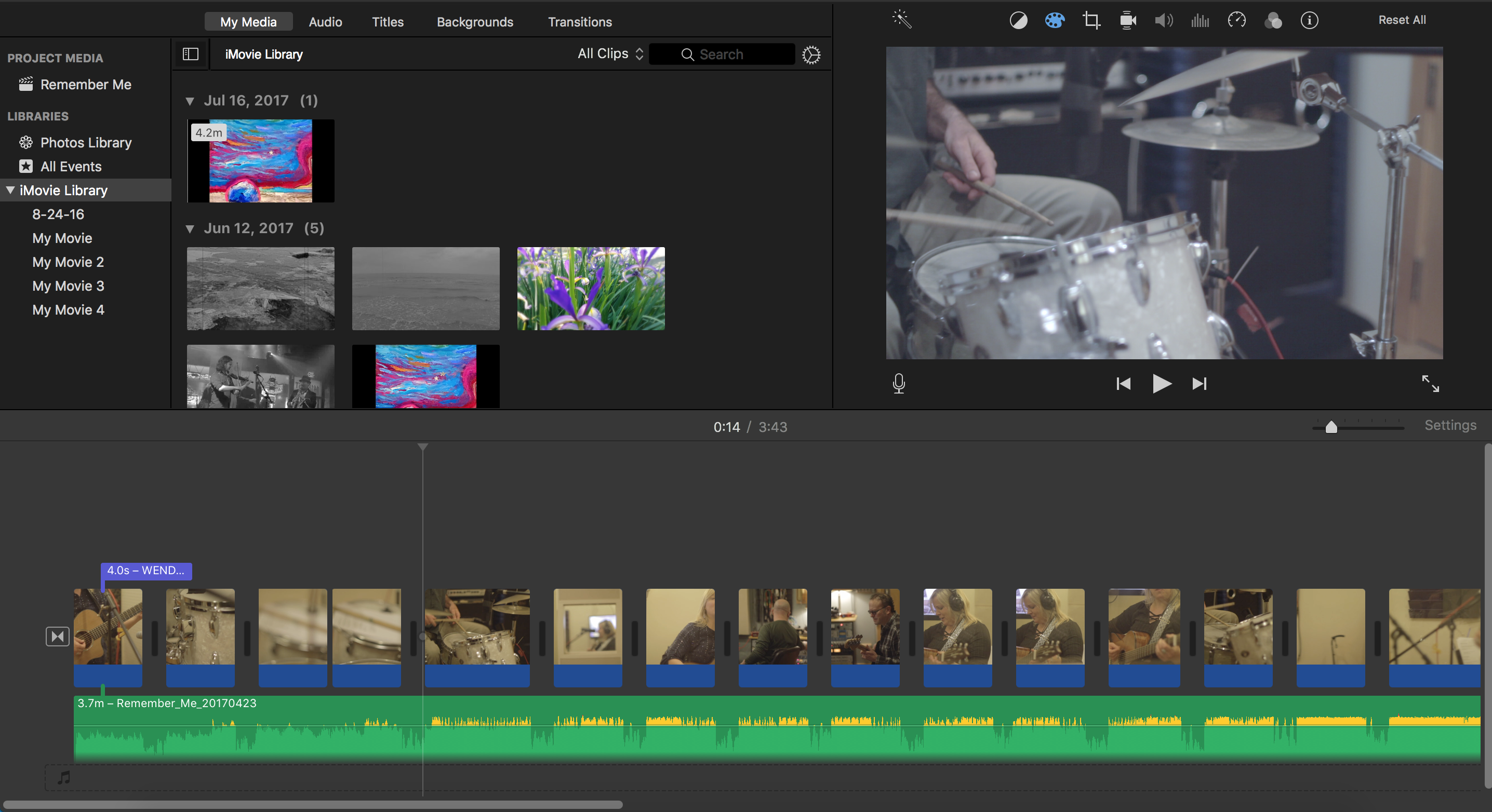Image resolution: width=1492 pixels, height=812 pixels.
Task: Click the Reset All button
Action: [1402, 20]
